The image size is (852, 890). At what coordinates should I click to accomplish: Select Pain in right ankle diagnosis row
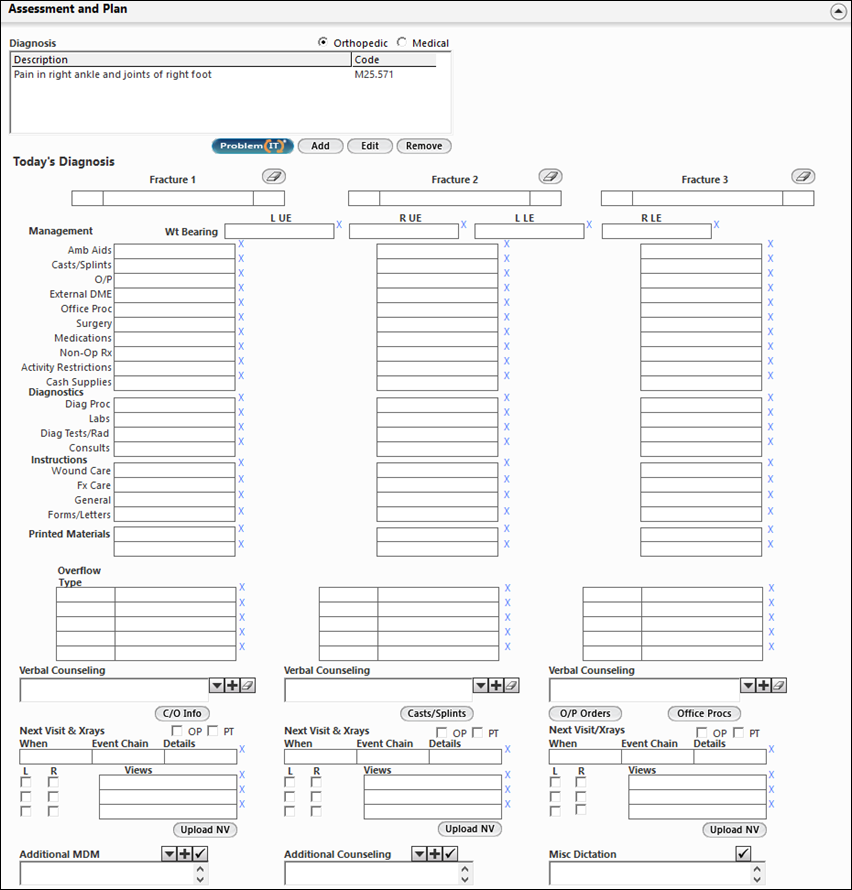(x=224, y=74)
